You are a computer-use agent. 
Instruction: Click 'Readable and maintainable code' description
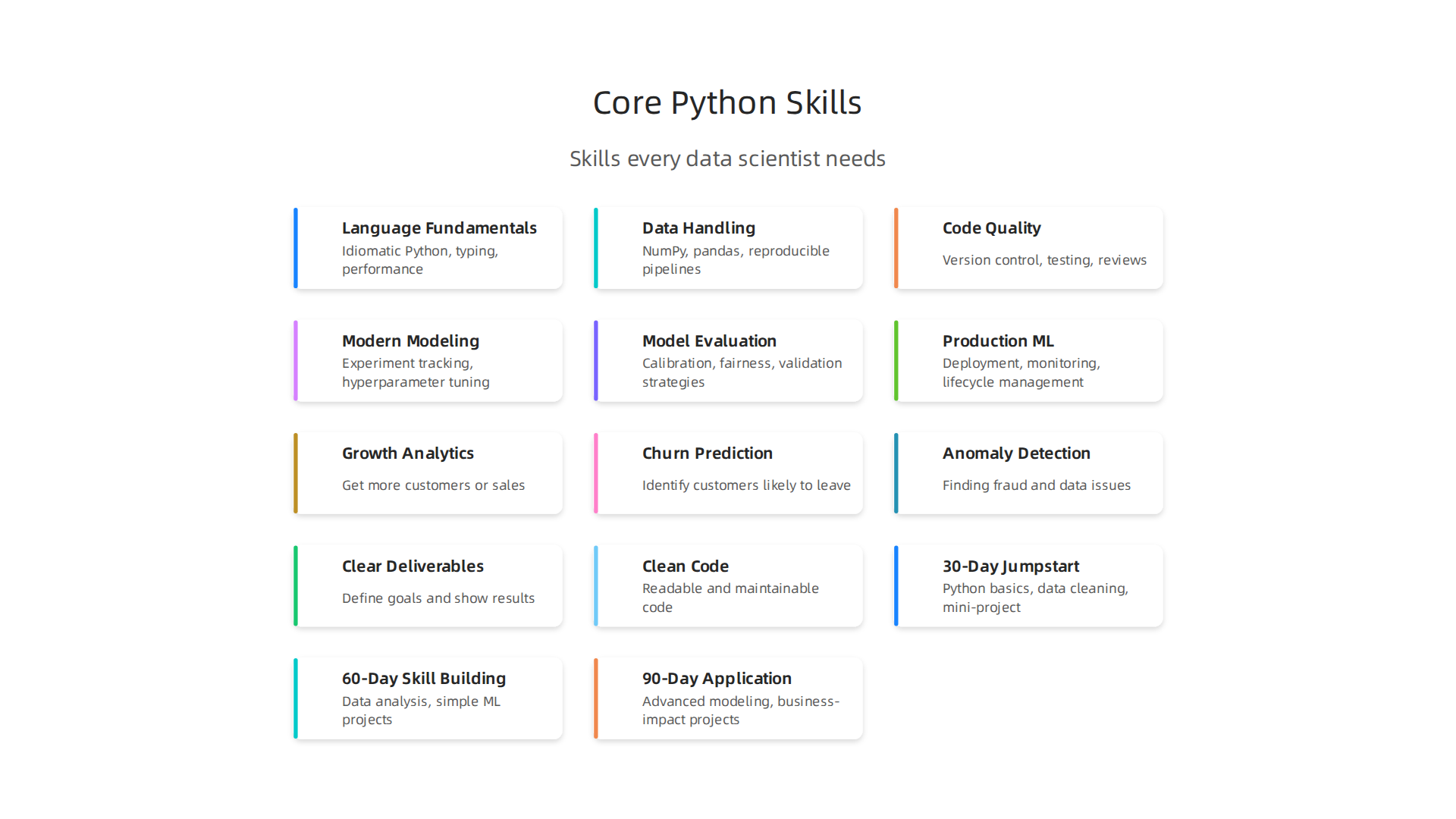coord(730,598)
